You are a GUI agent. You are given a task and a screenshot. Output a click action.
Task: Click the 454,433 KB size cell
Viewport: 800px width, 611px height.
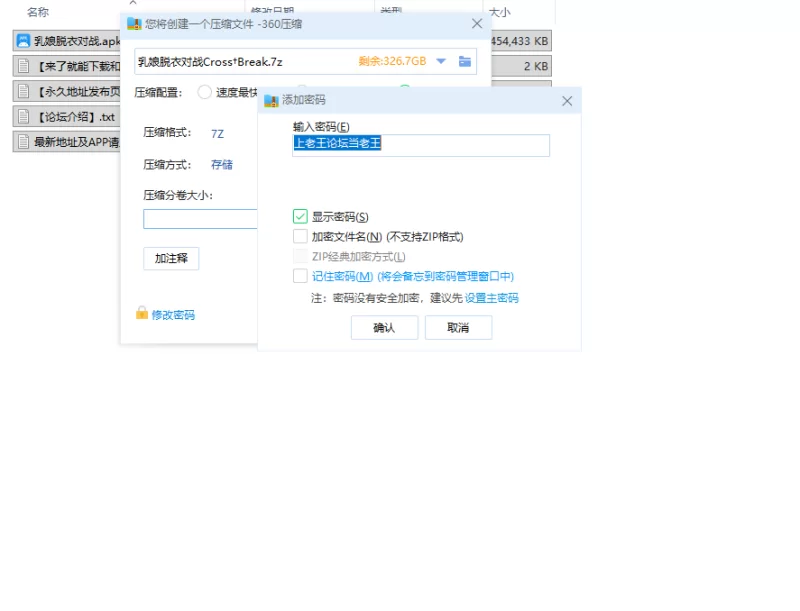pos(519,41)
